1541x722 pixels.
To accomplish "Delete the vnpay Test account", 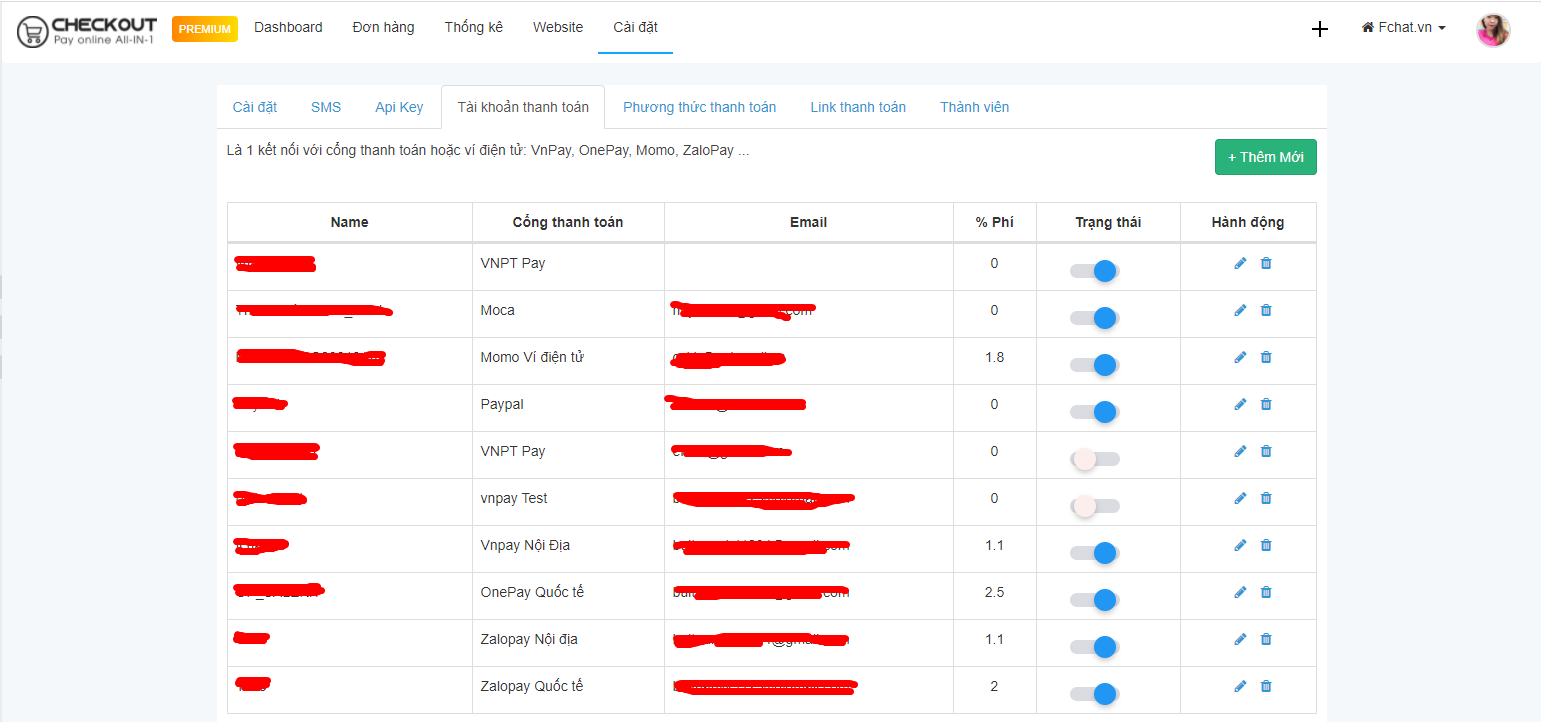I will coord(1266,498).
